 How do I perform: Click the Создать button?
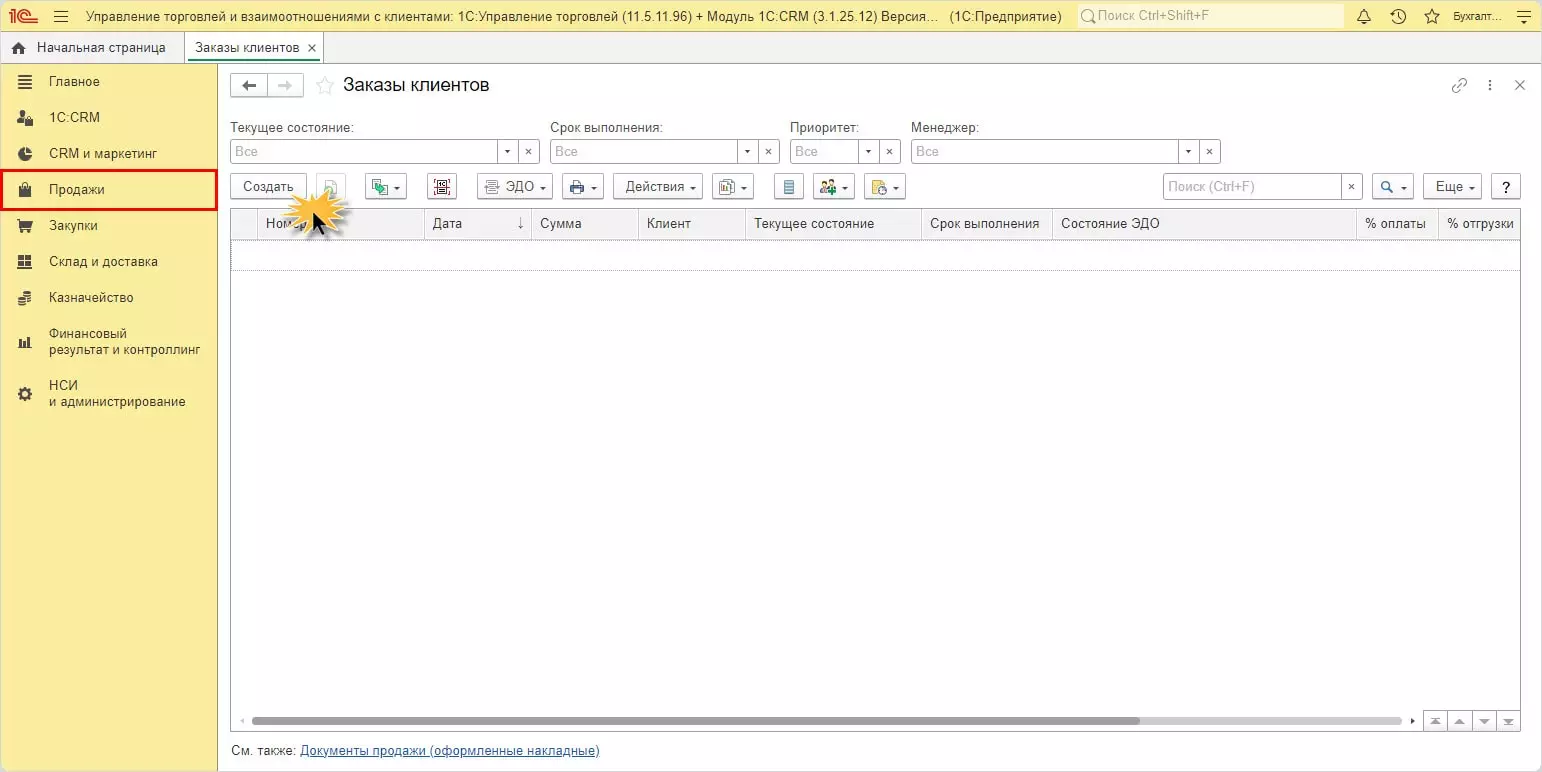coord(268,187)
